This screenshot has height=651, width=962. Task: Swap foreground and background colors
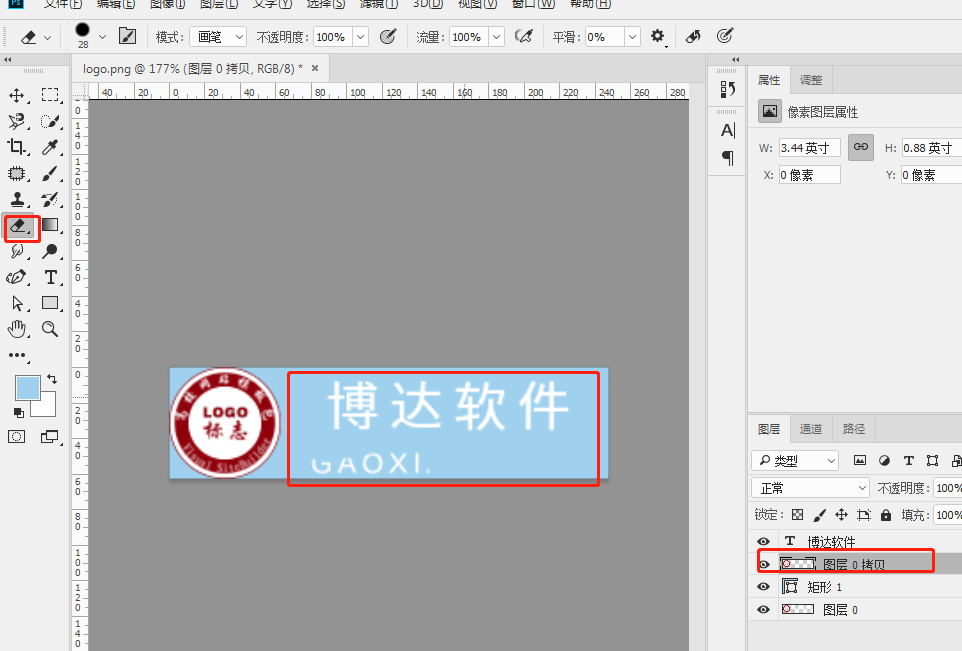pyautogui.click(x=52, y=379)
